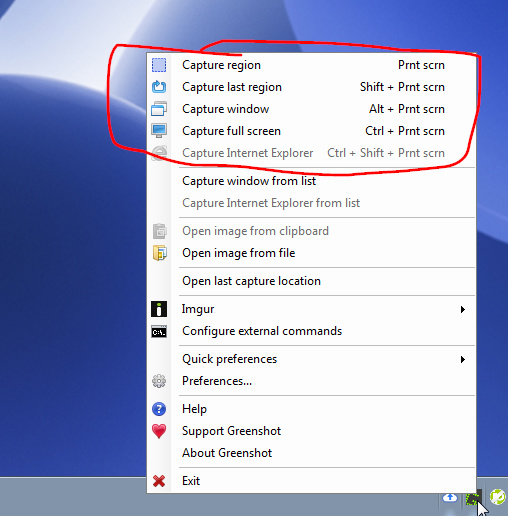The width and height of the screenshot is (508, 516).
Task: Choose Capture full screen
Action: click(311, 131)
